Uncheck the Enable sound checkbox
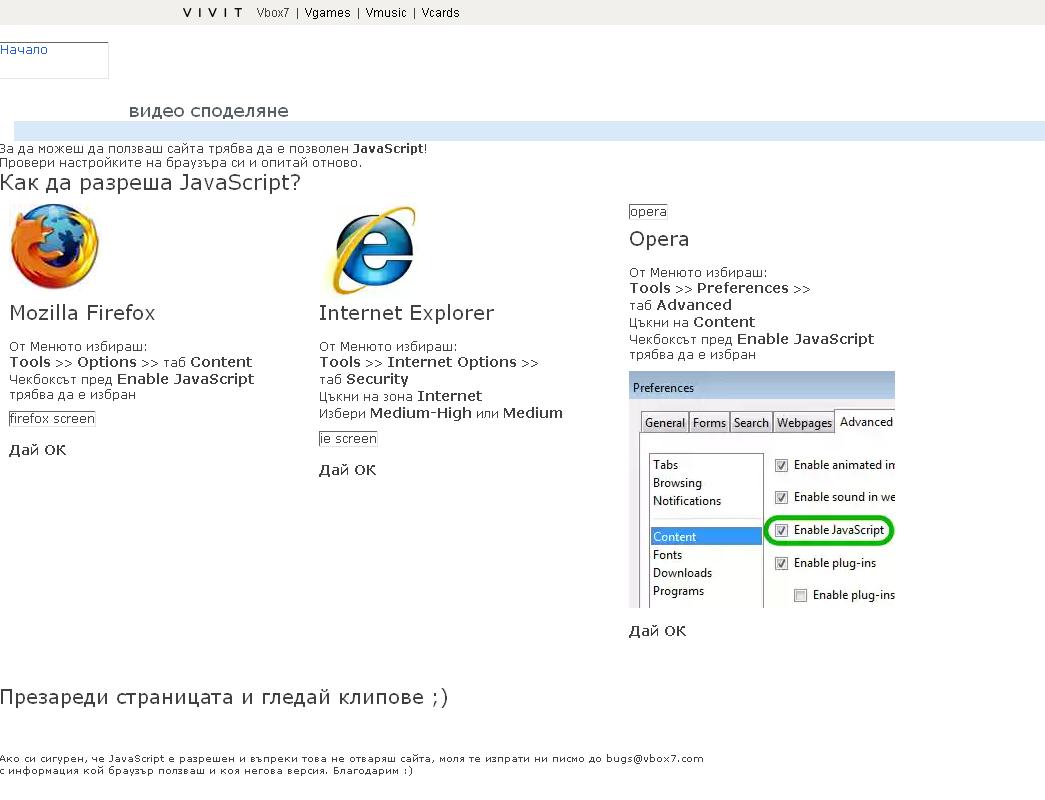 coord(782,497)
